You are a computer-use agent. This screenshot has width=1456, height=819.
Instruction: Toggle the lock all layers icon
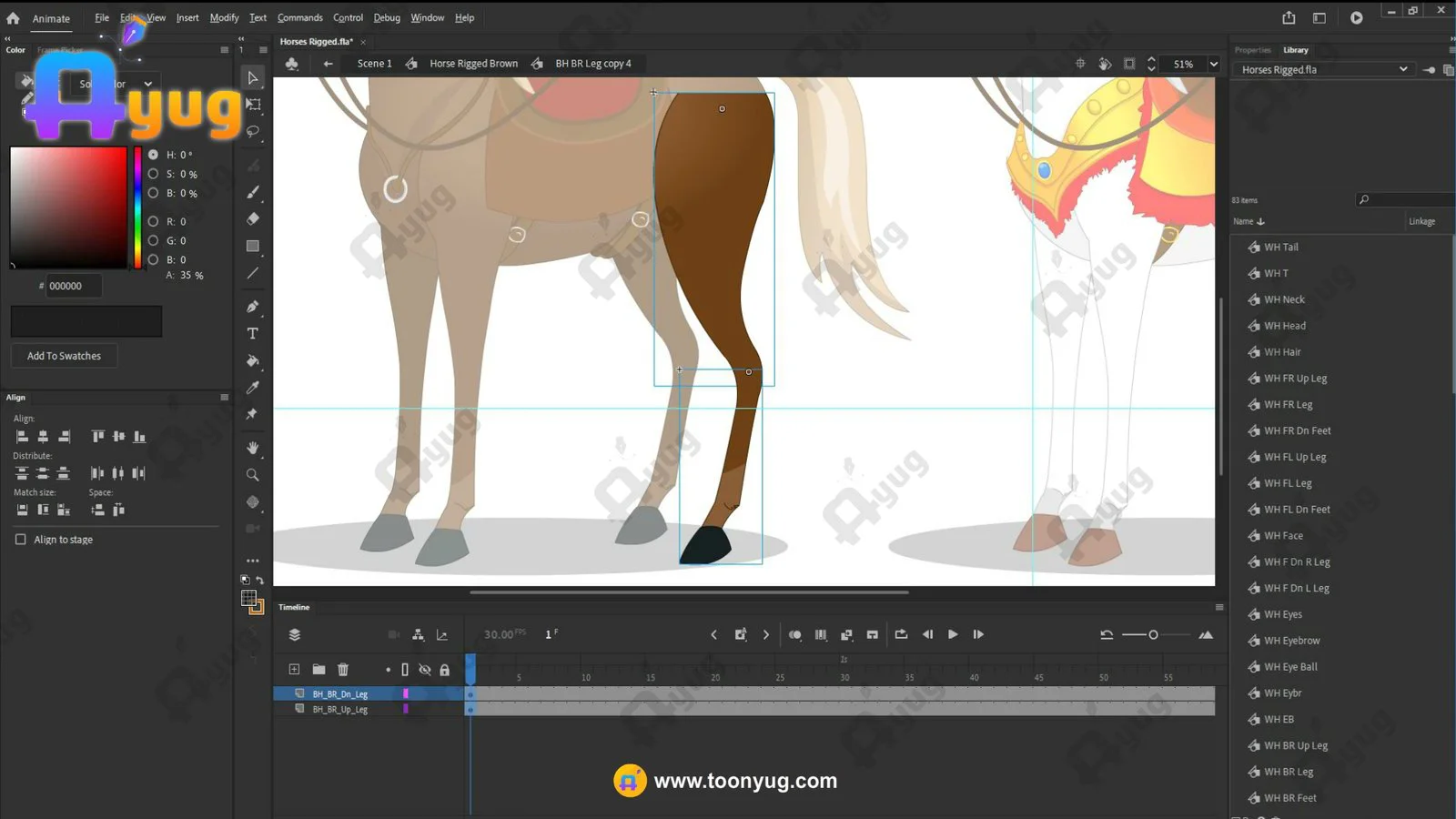pyautogui.click(x=445, y=670)
